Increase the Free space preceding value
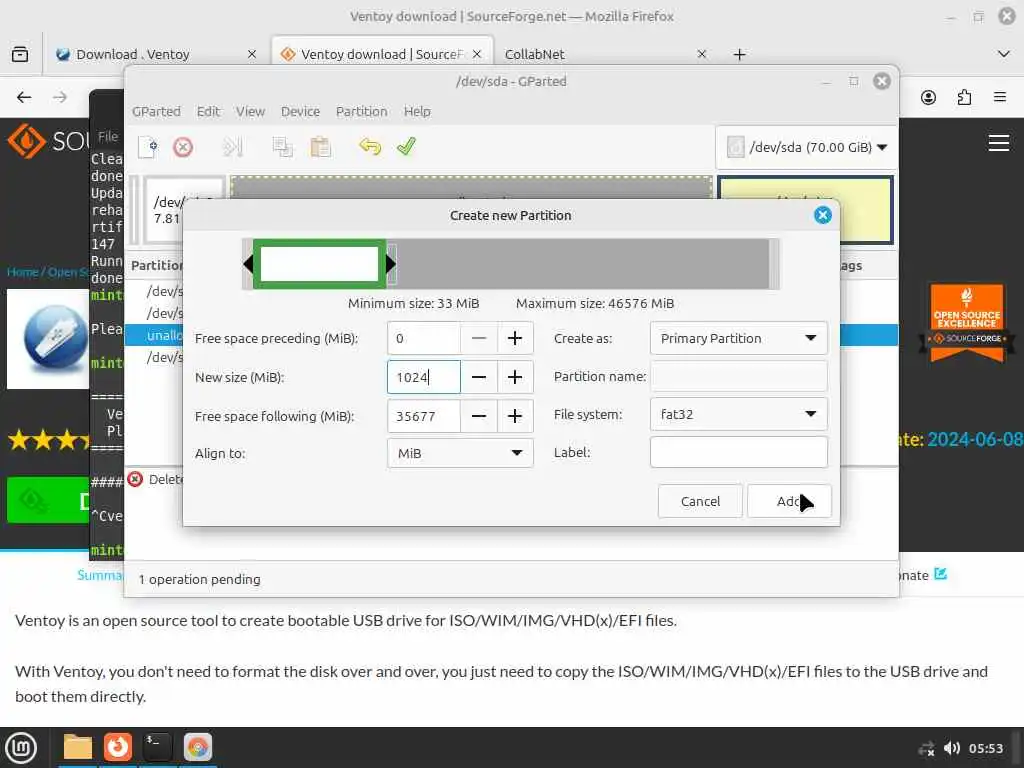The width and height of the screenshot is (1024, 768). coord(515,338)
